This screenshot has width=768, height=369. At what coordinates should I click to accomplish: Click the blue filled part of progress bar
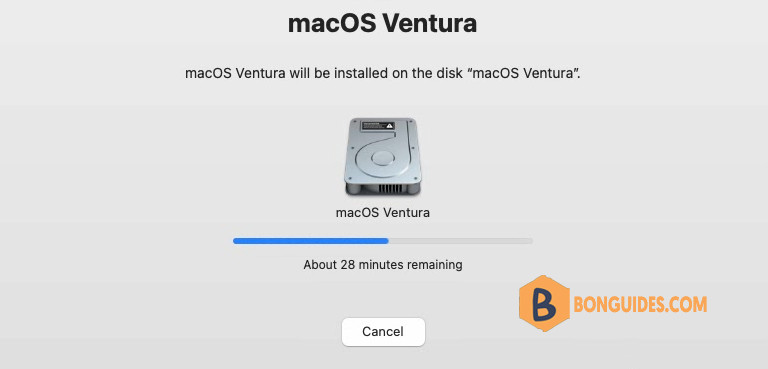(x=311, y=241)
